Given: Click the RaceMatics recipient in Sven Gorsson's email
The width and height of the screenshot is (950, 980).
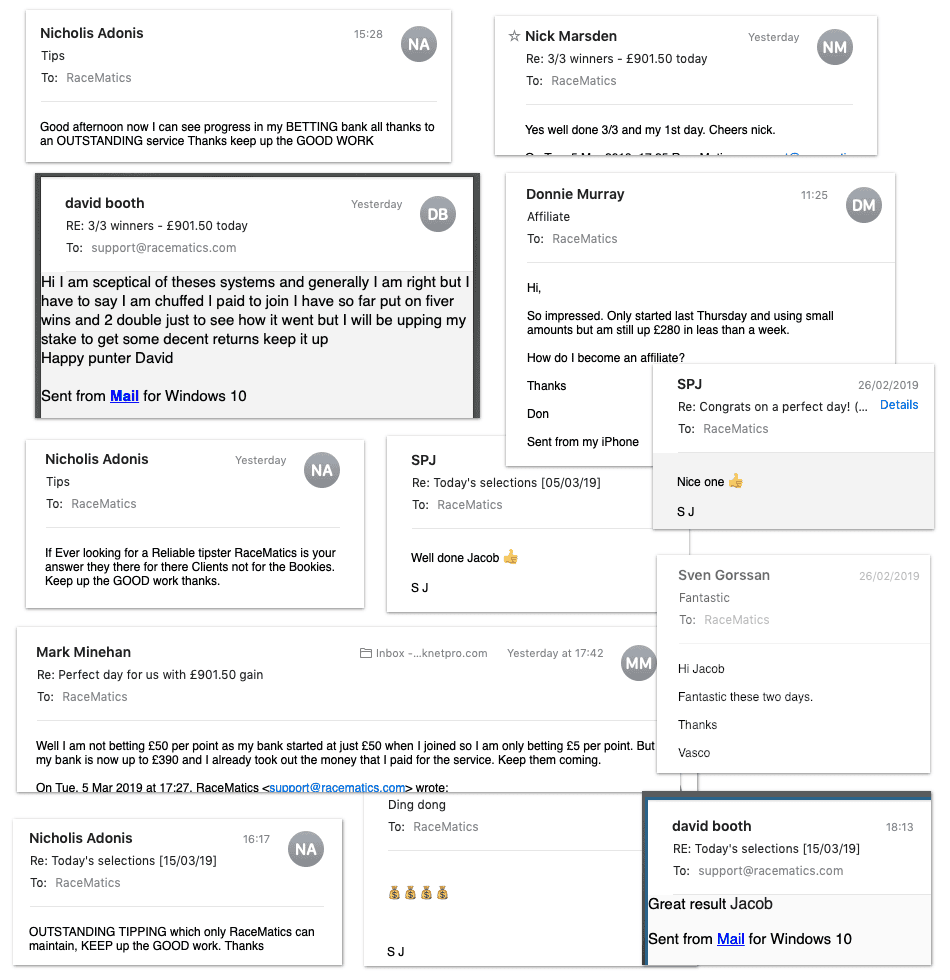Looking at the screenshot, I should [x=738, y=619].
